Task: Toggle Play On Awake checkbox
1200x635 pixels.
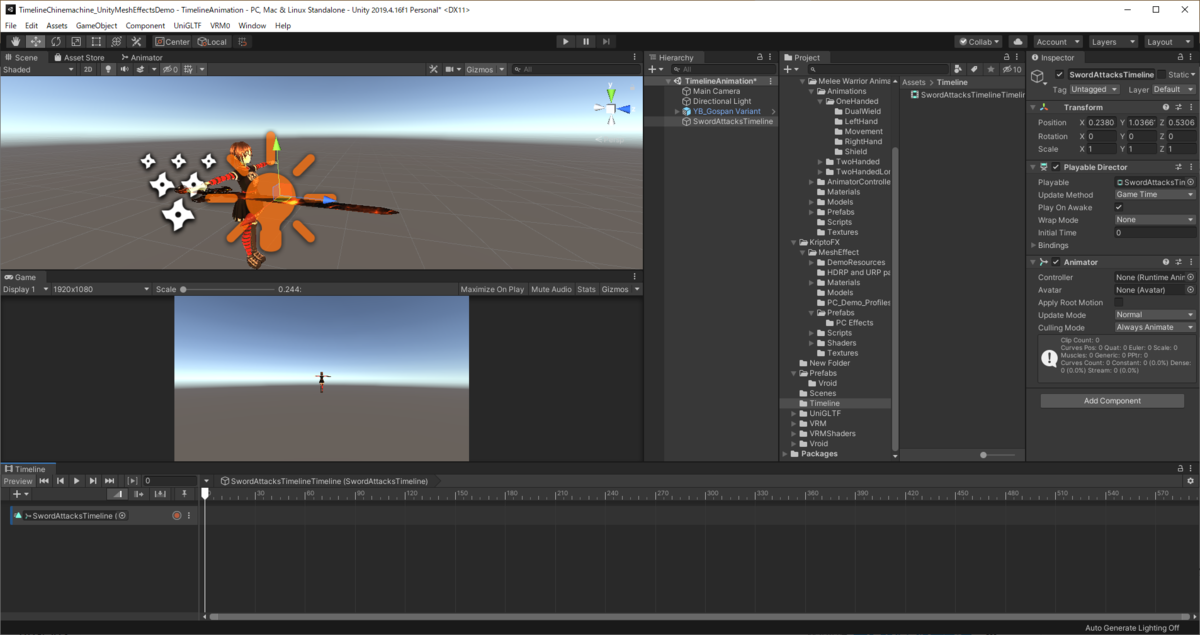Action: pyautogui.click(x=1119, y=207)
